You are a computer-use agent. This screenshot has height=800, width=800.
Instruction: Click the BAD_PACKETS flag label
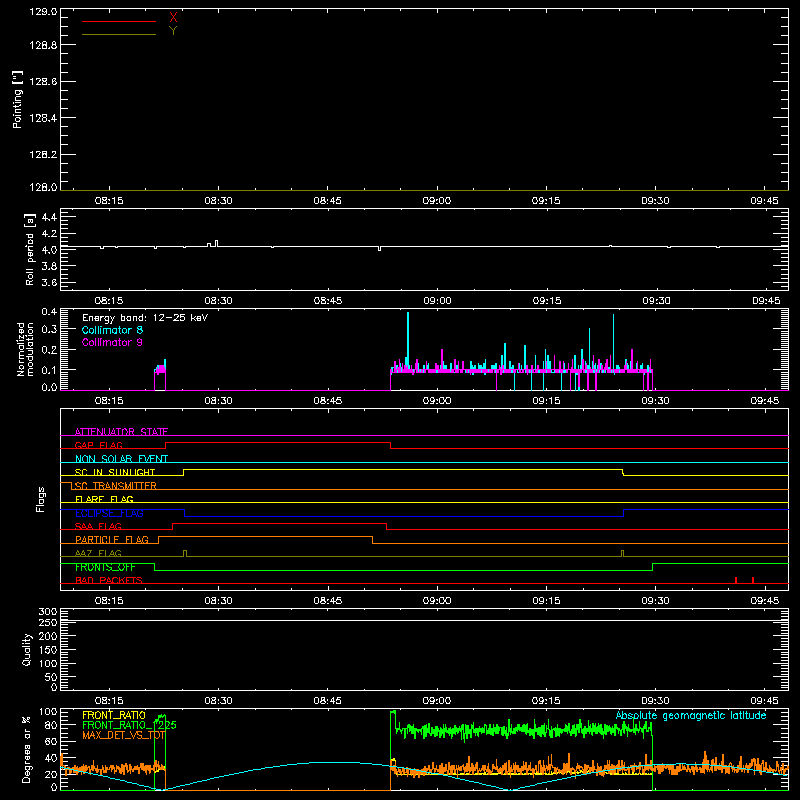[x=109, y=581]
